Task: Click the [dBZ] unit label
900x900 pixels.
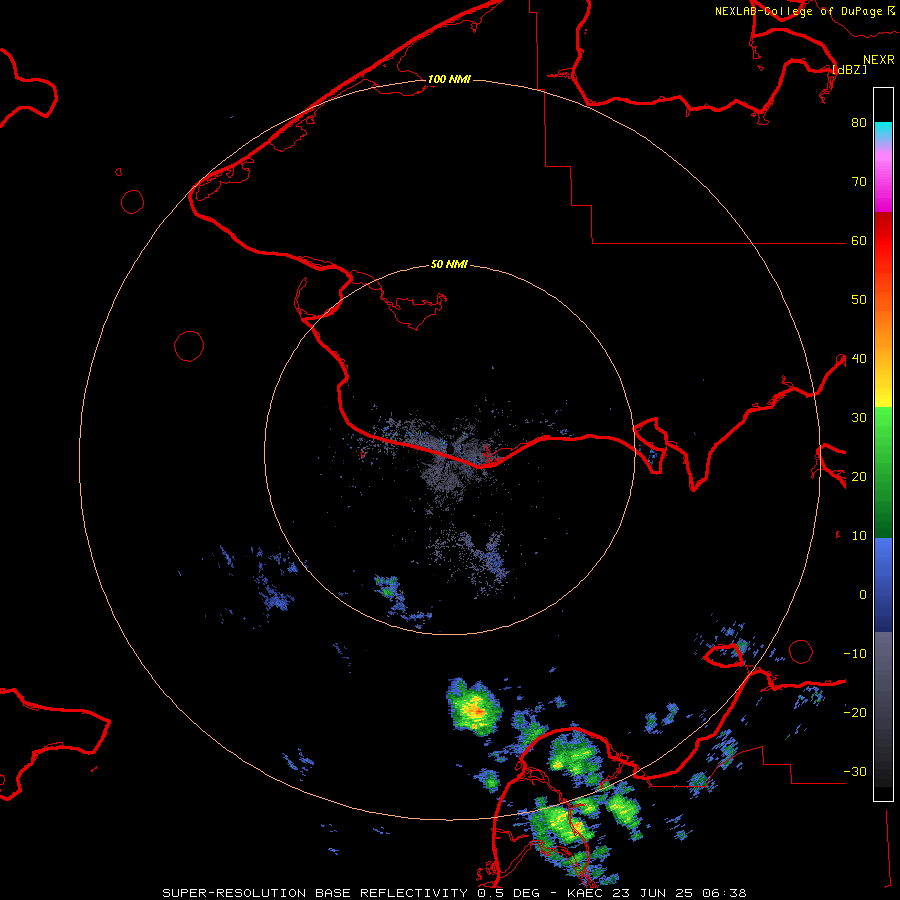Action: point(849,69)
